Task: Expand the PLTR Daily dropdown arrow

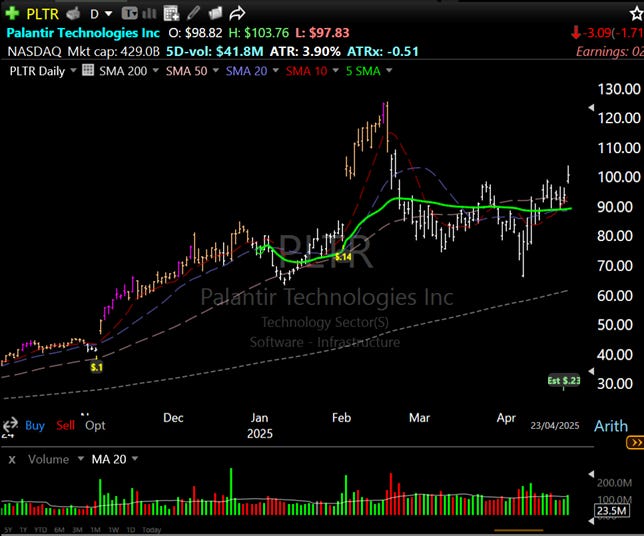Action: point(73,70)
